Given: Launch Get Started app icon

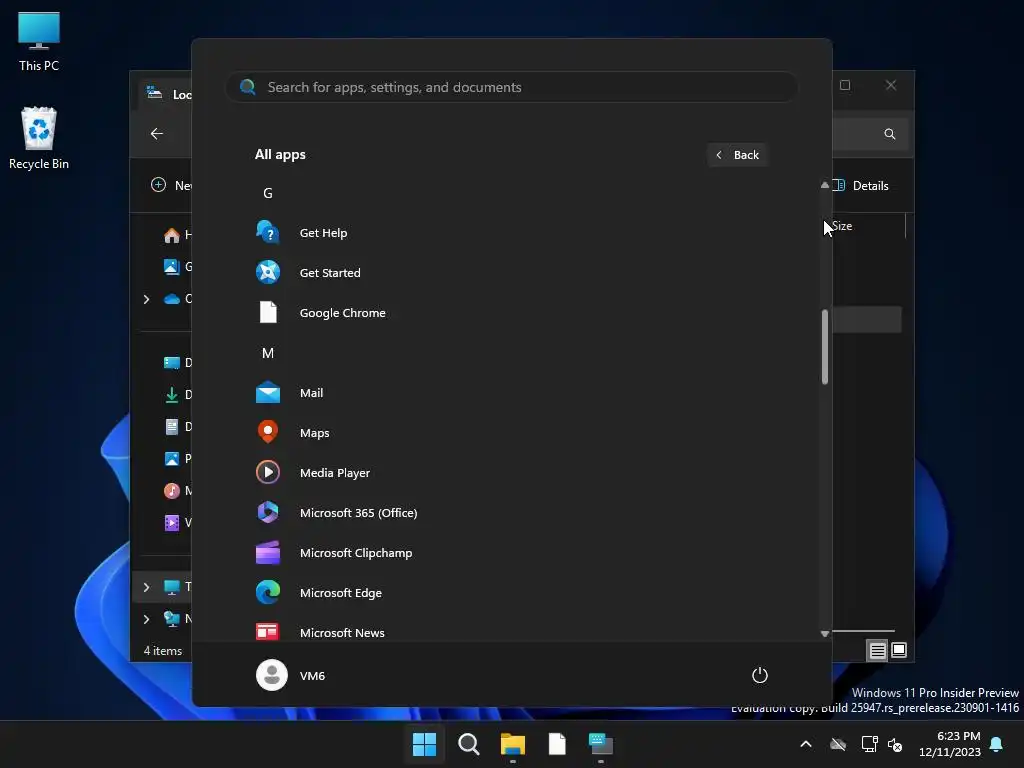Looking at the screenshot, I should [x=268, y=272].
